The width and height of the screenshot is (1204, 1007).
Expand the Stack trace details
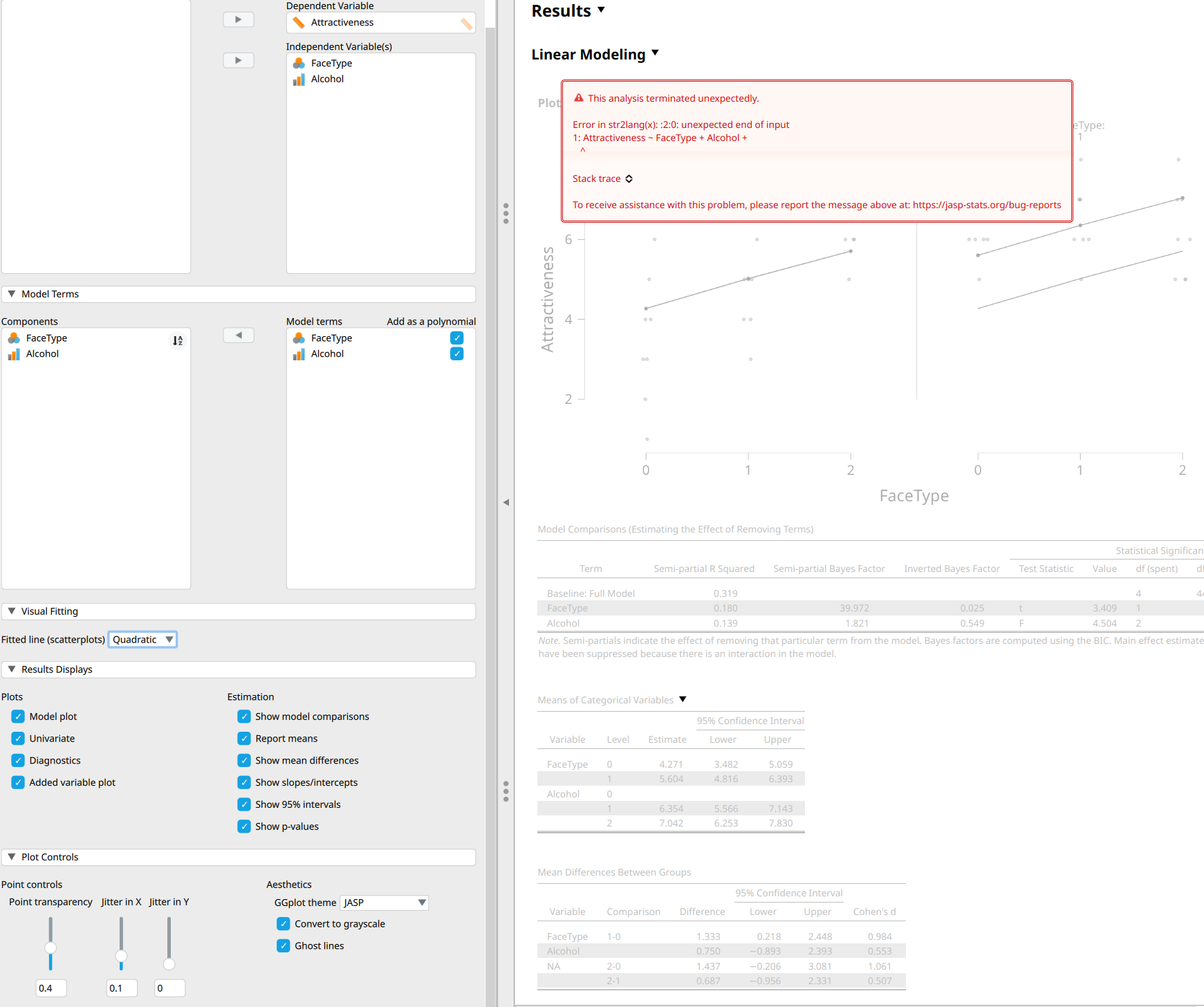click(x=628, y=178)
